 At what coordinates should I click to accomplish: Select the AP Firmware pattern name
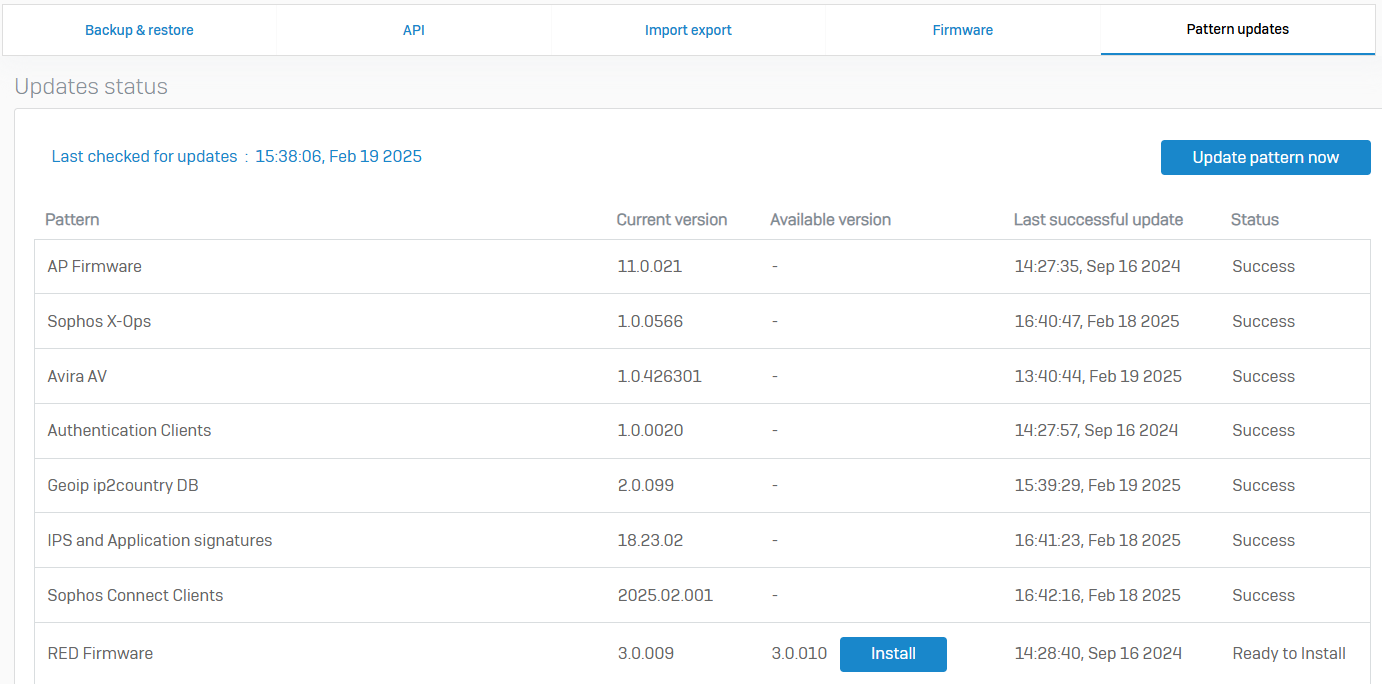[95, 266]
